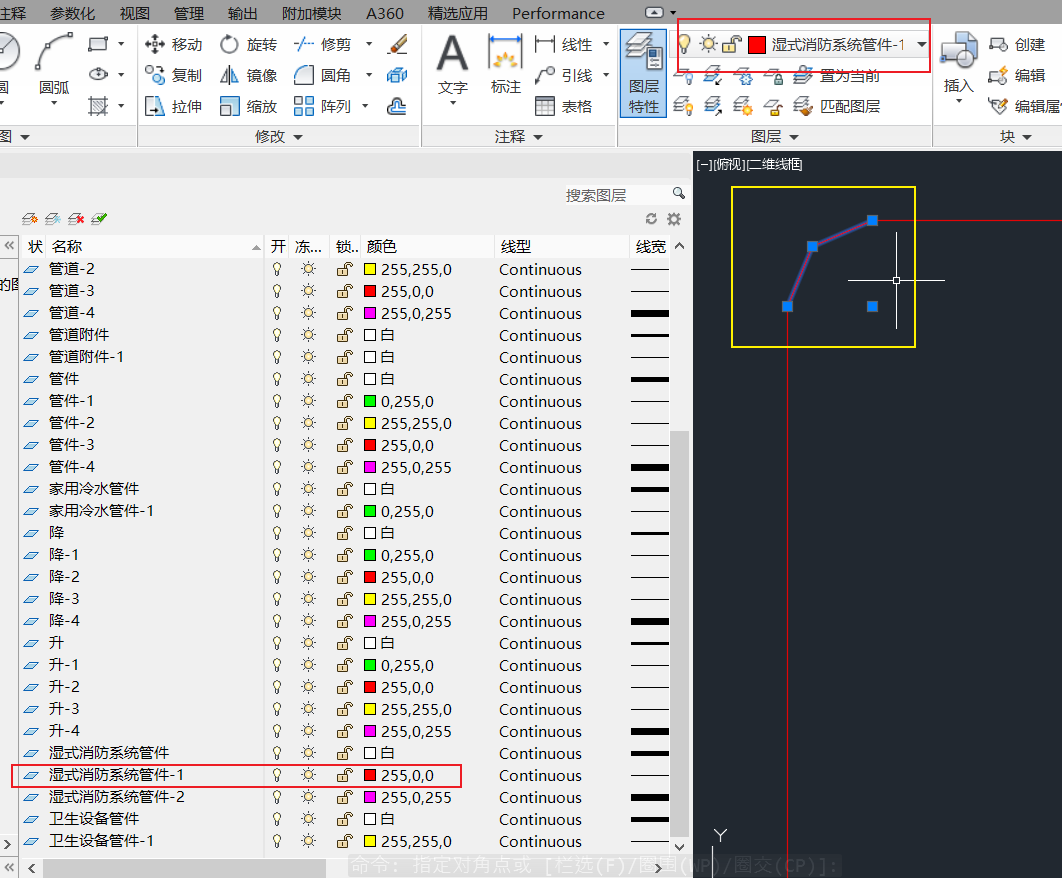This screenshot has width=1062, height=878.
Task: Expand the 图层 panel
Action: (x=775, y=137)
